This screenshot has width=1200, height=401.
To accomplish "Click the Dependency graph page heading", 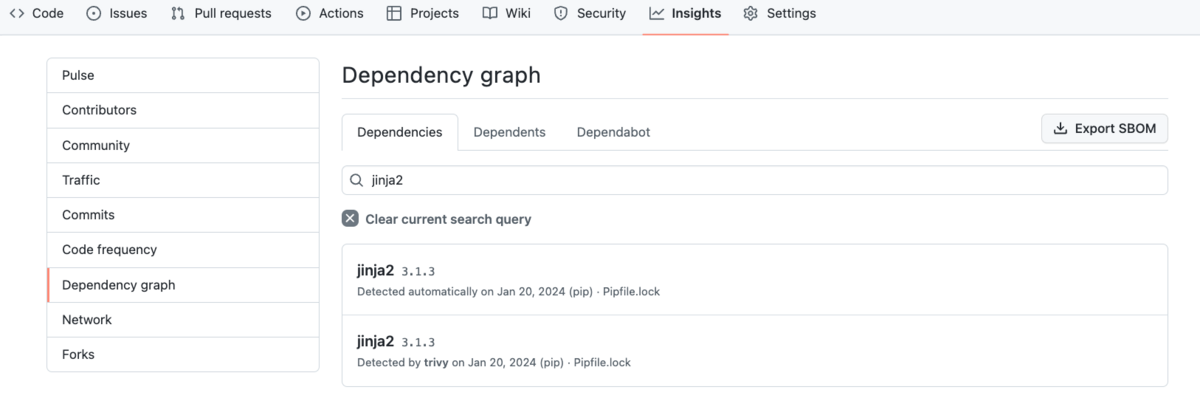I will click(x=441, y=75).
